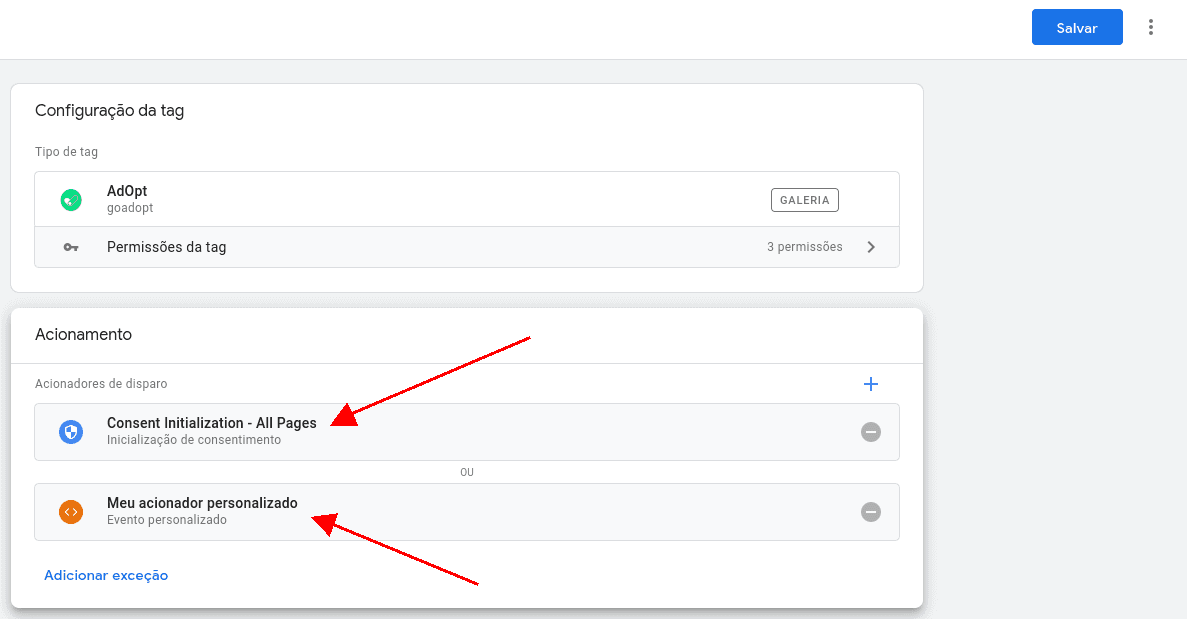Open Consent Initialization - All Pages trigger
Screen dimensions: 1187x619
click(x=211, y=423)
